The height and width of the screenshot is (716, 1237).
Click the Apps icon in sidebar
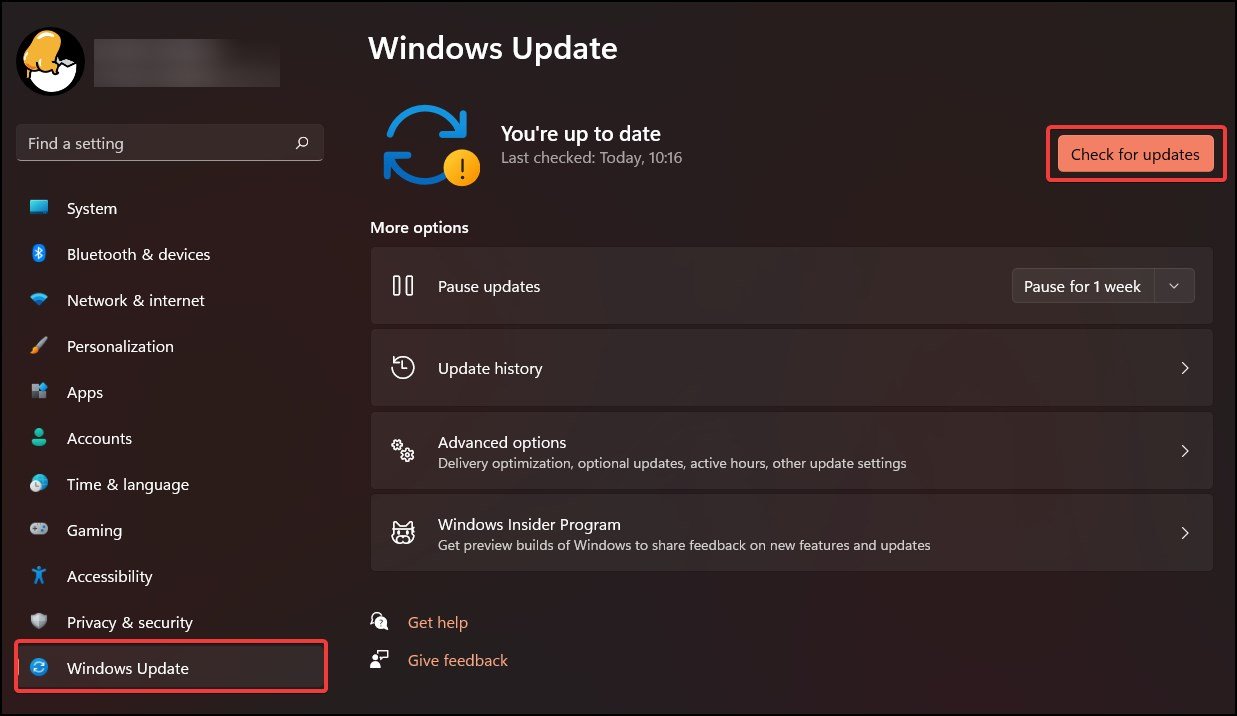[x=39, y=392]
